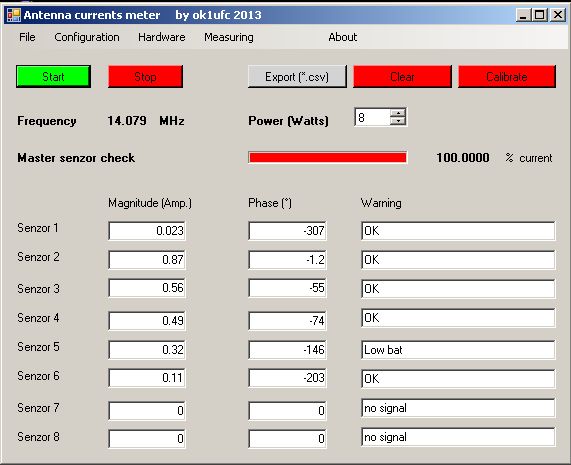Open the About menu
The image size is (571, 465).
tap(343, 37)
